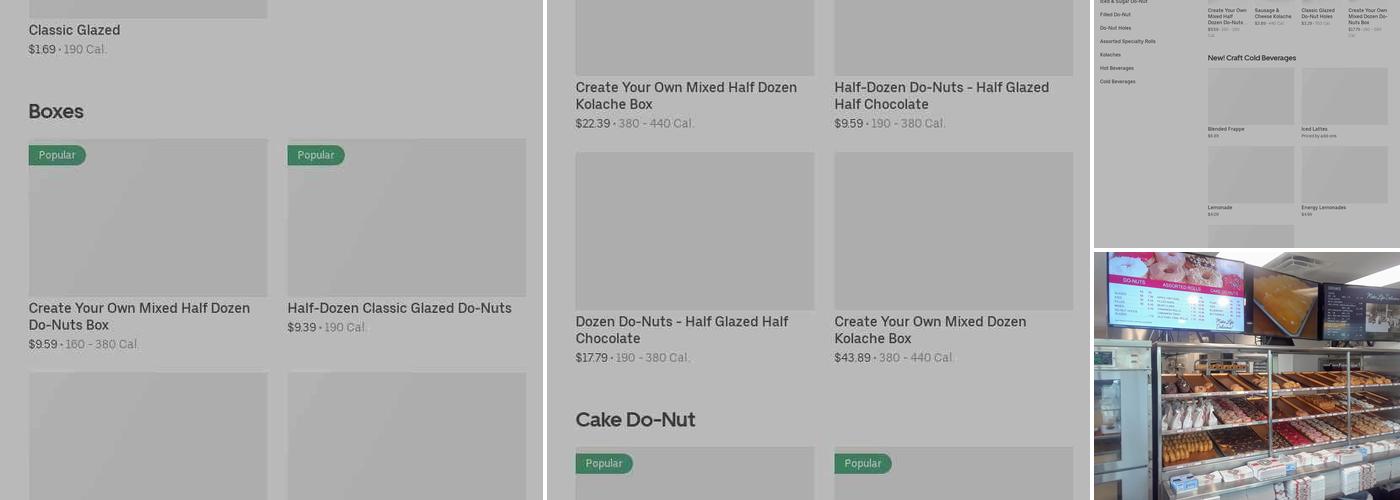
Task: Click the first Popular badge under Cake Do-Nut
Action: click(x=604, y=463)
